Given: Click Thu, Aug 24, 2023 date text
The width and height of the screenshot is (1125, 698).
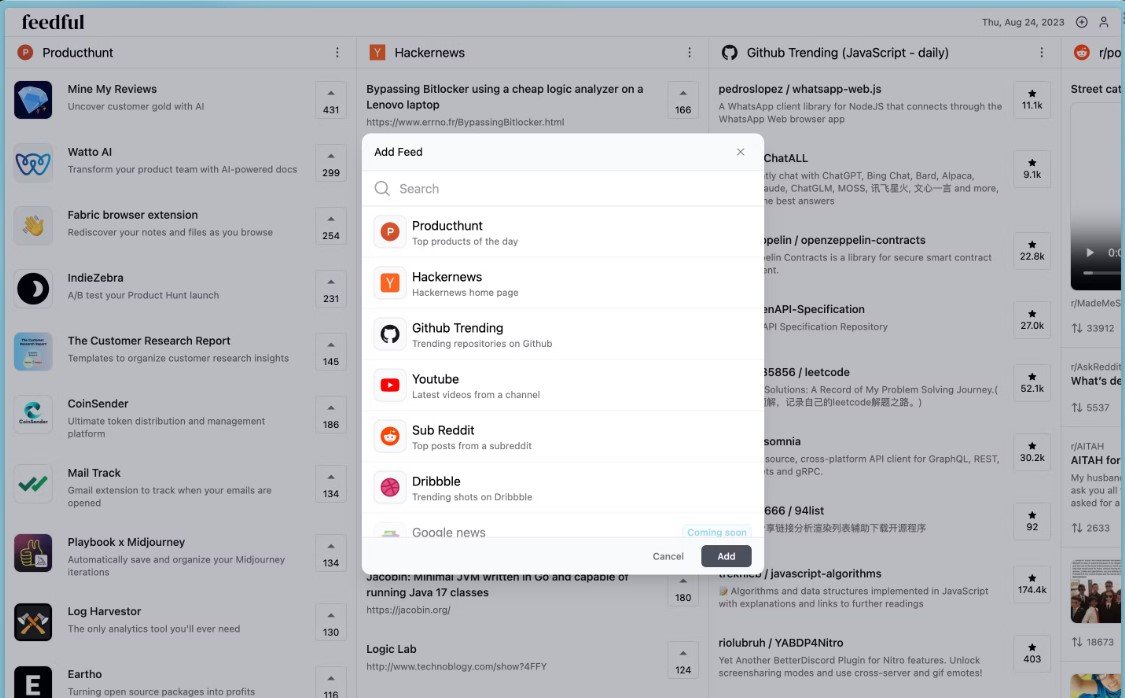Looking at the screenshot, I should pos(1022,22).
